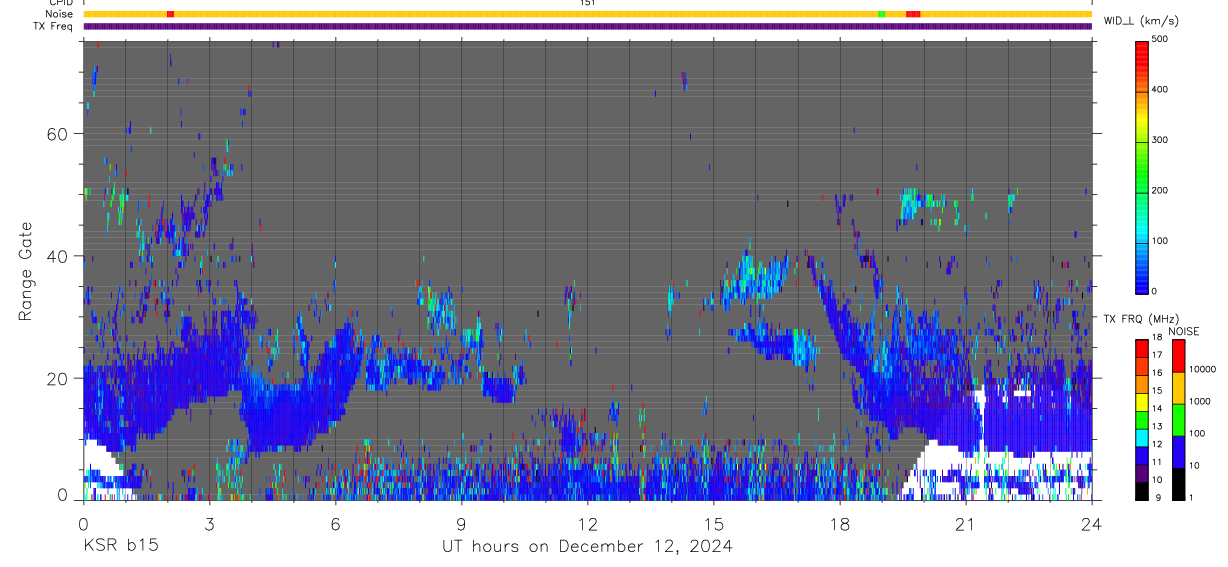Click the Range Gate axis title
The height and width of the screenshot is (567, 1228).
click(x=26, y=270)
